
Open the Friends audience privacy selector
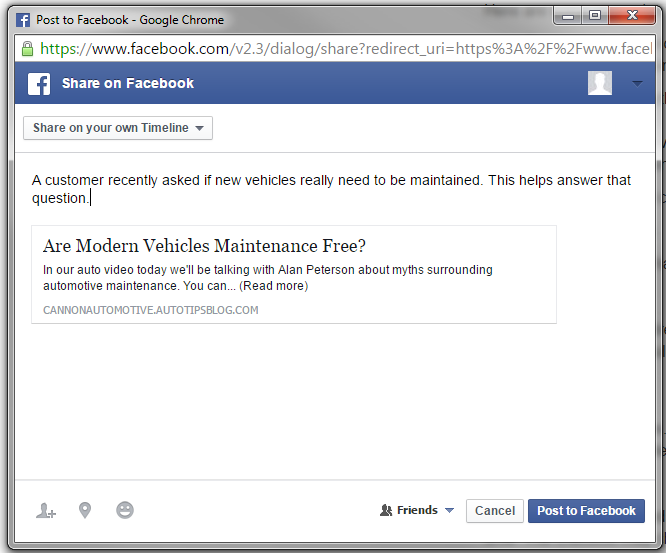pos(417,510)
